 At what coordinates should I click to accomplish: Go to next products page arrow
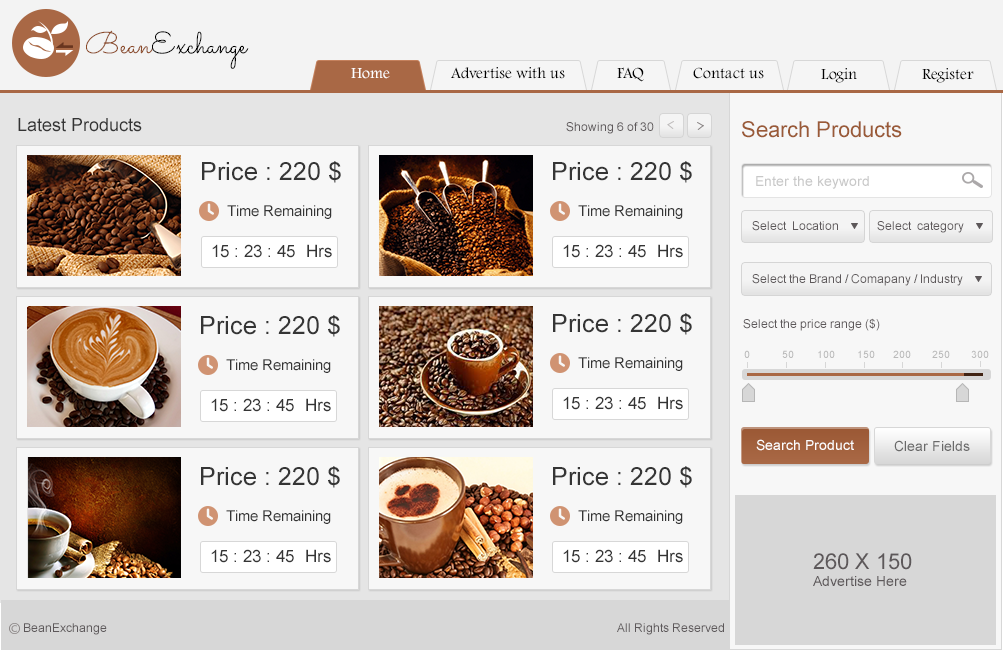coord(700,125)
